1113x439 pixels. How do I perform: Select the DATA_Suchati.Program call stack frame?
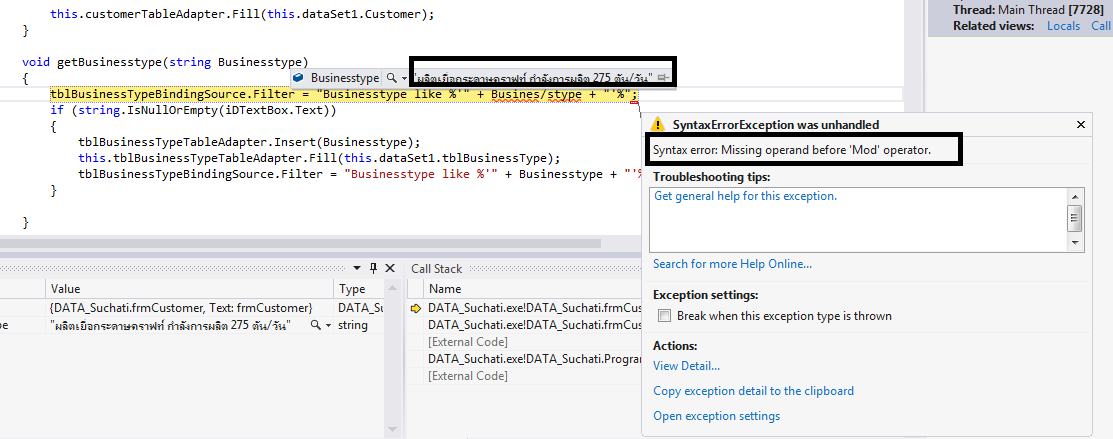pos(534,359)
